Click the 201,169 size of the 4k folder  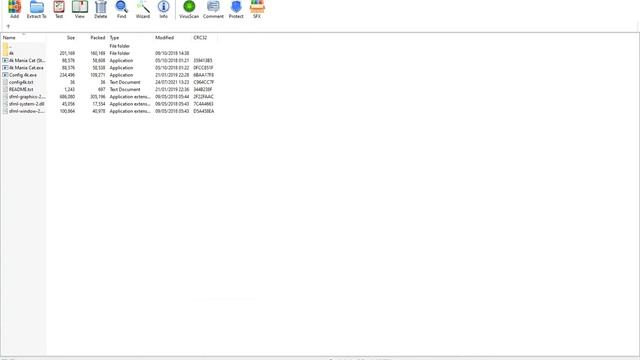[x=67, y=53]
